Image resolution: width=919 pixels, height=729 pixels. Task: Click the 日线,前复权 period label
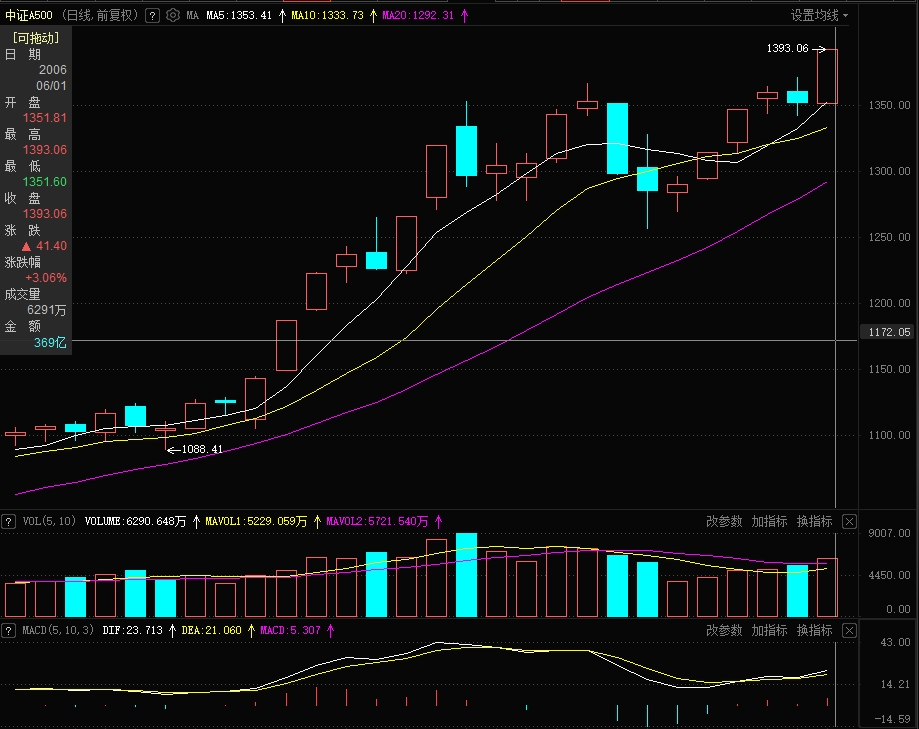[x=99, y=15]
